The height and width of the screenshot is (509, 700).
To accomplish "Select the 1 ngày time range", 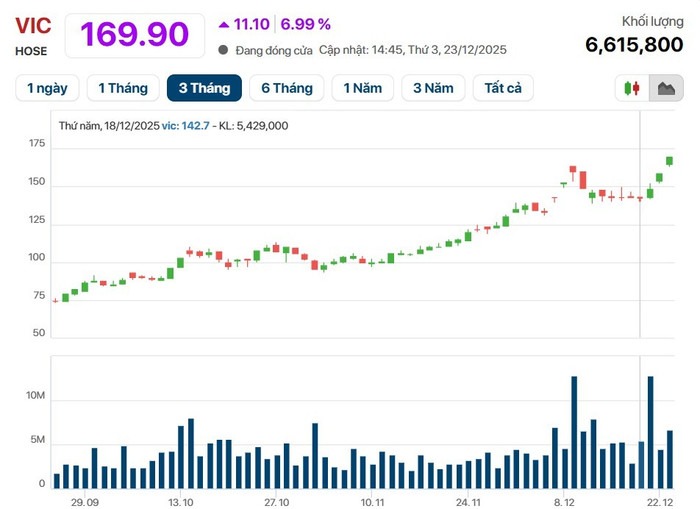I will (x=47, y=88).
